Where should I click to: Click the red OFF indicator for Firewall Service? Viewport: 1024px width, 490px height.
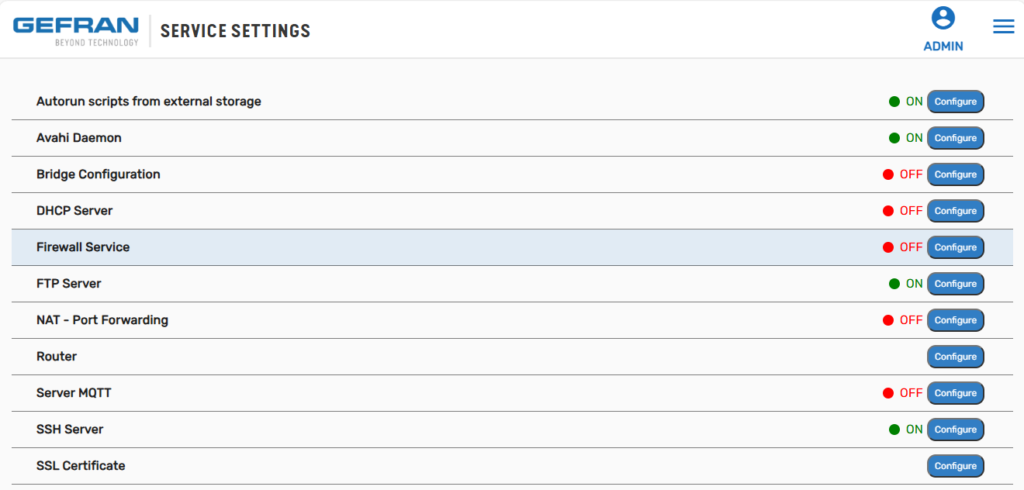coord(903,248)
